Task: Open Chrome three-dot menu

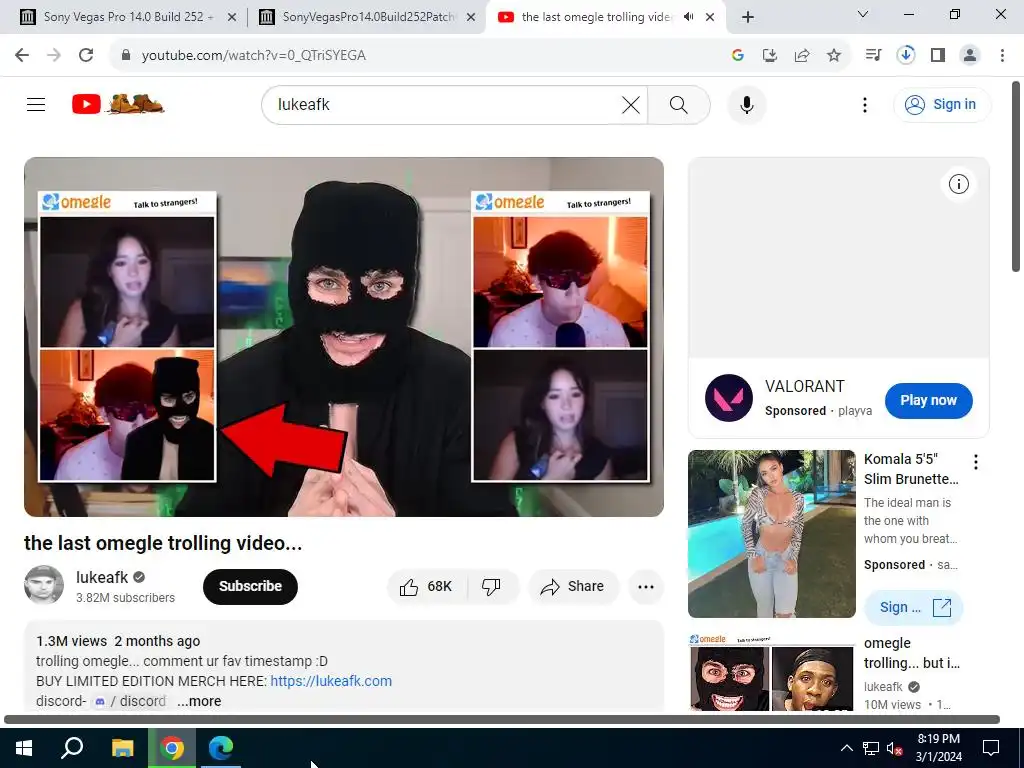Action: coord(1002,56)
